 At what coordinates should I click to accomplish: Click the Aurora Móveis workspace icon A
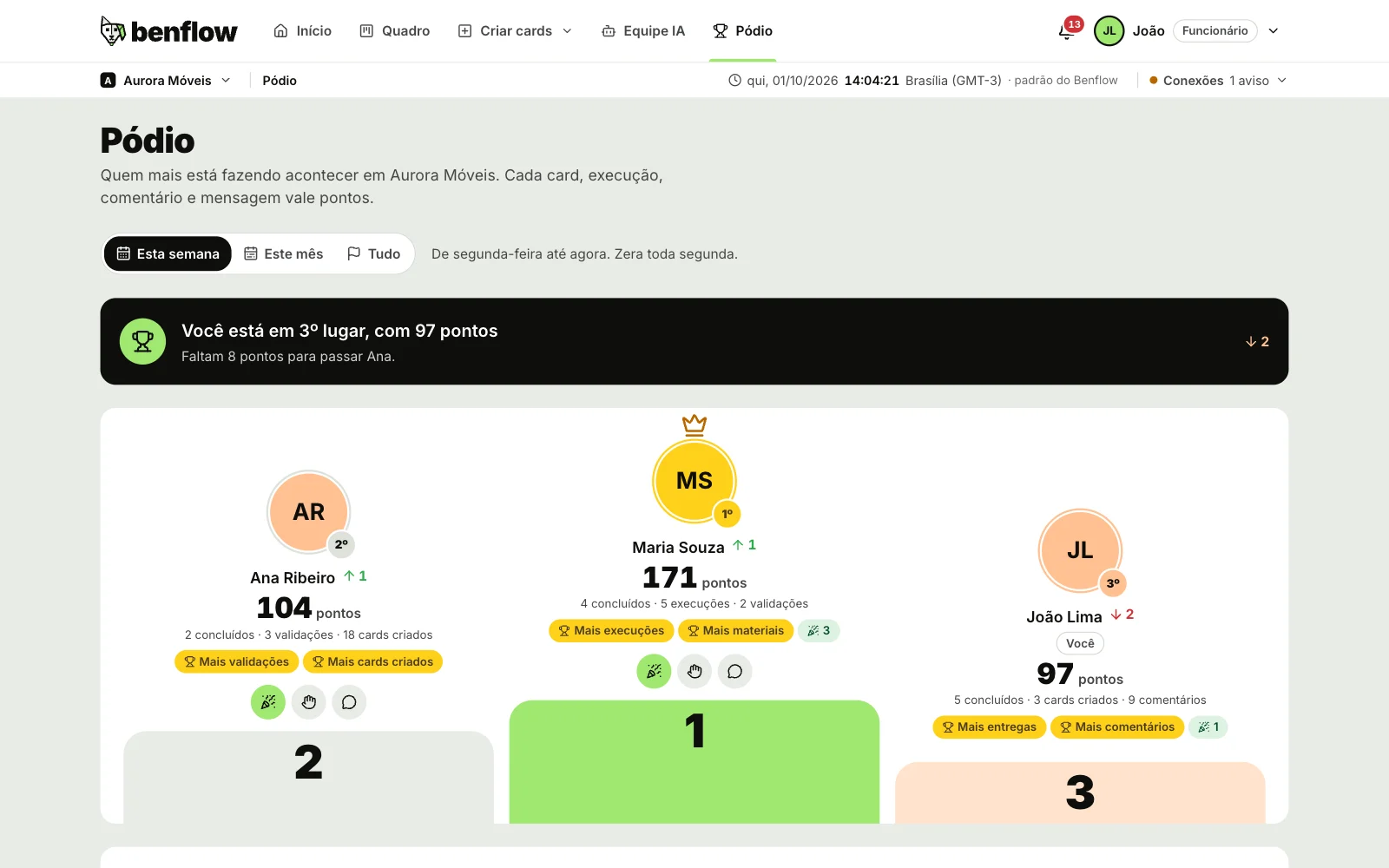(x=108, y=80)
